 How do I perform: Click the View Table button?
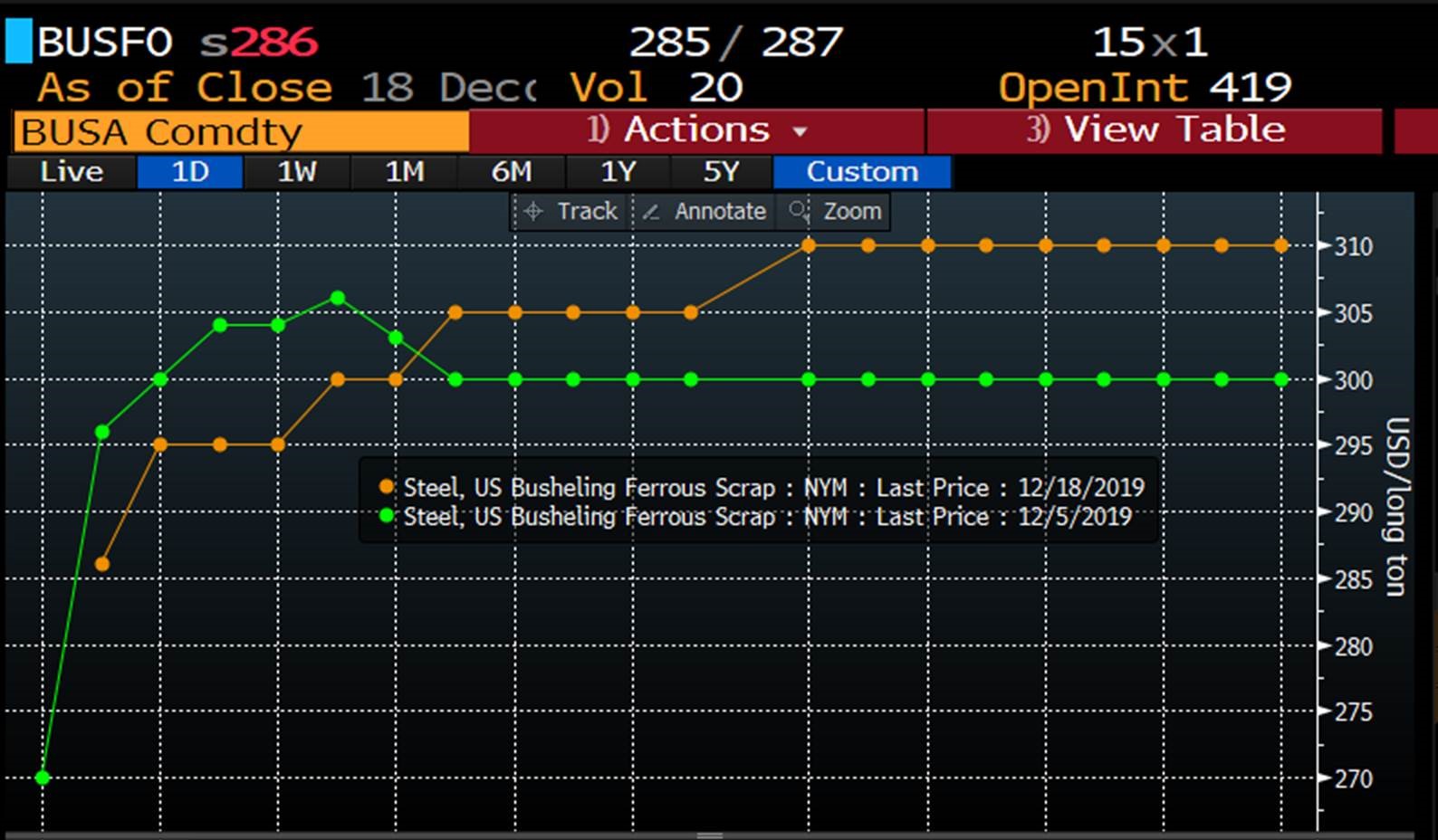(1155, 130)
